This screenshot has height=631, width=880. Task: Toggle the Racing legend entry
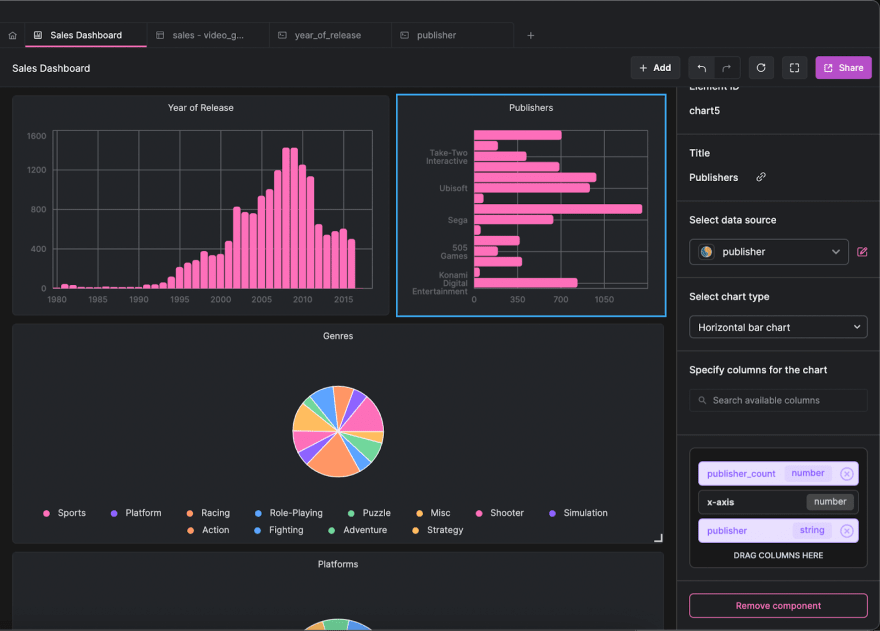[208, 513]
